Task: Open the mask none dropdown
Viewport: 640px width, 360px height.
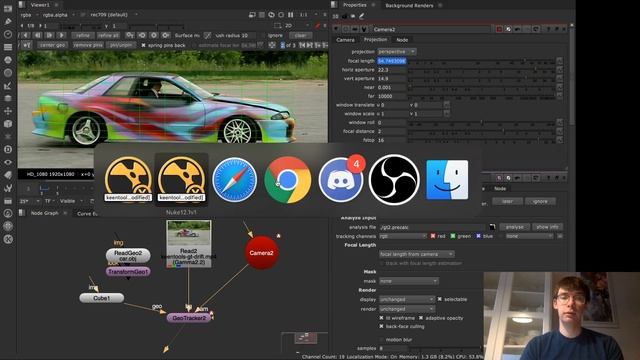Action: (x=409, y=281)
